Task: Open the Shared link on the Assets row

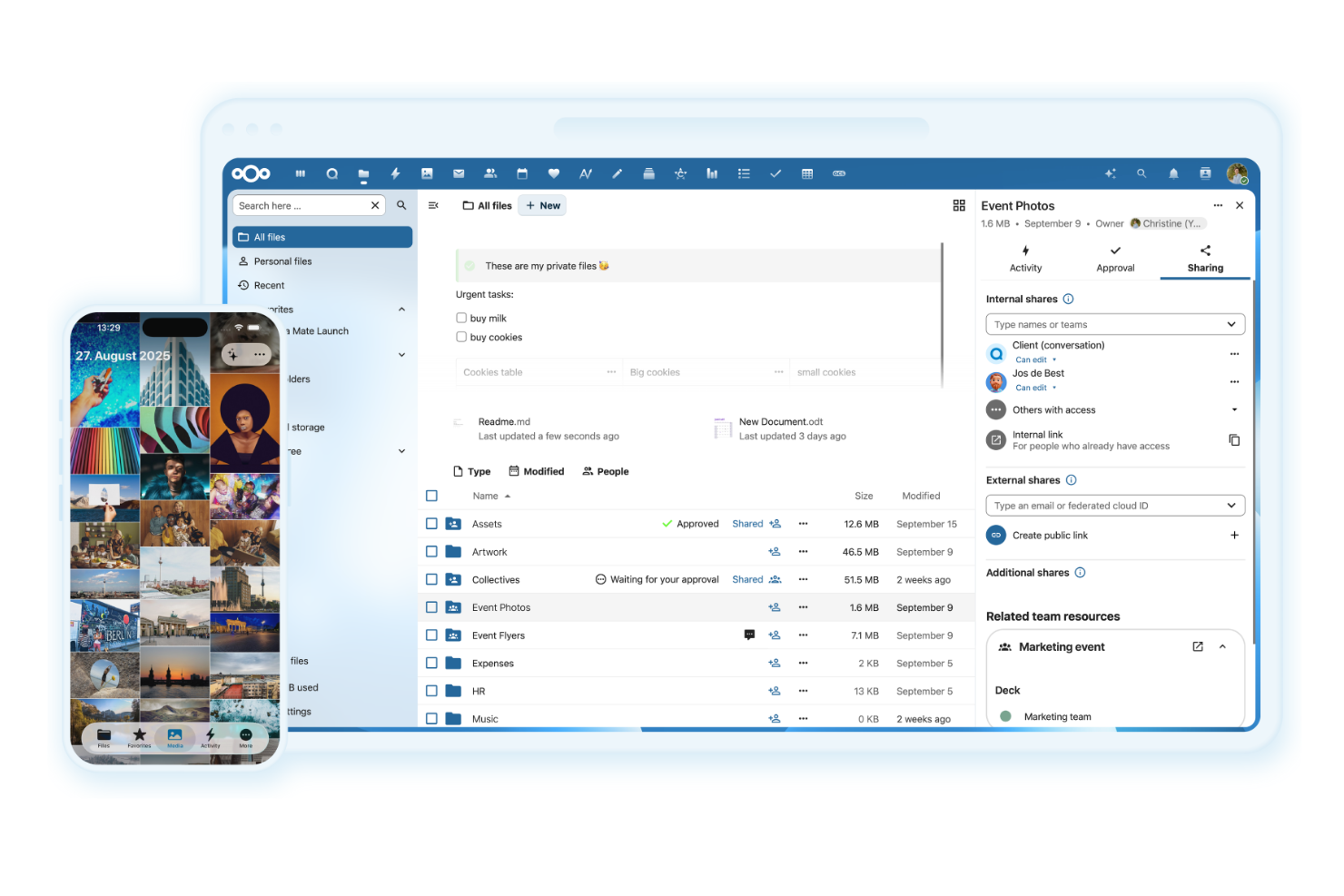Action: pos(746,524)
